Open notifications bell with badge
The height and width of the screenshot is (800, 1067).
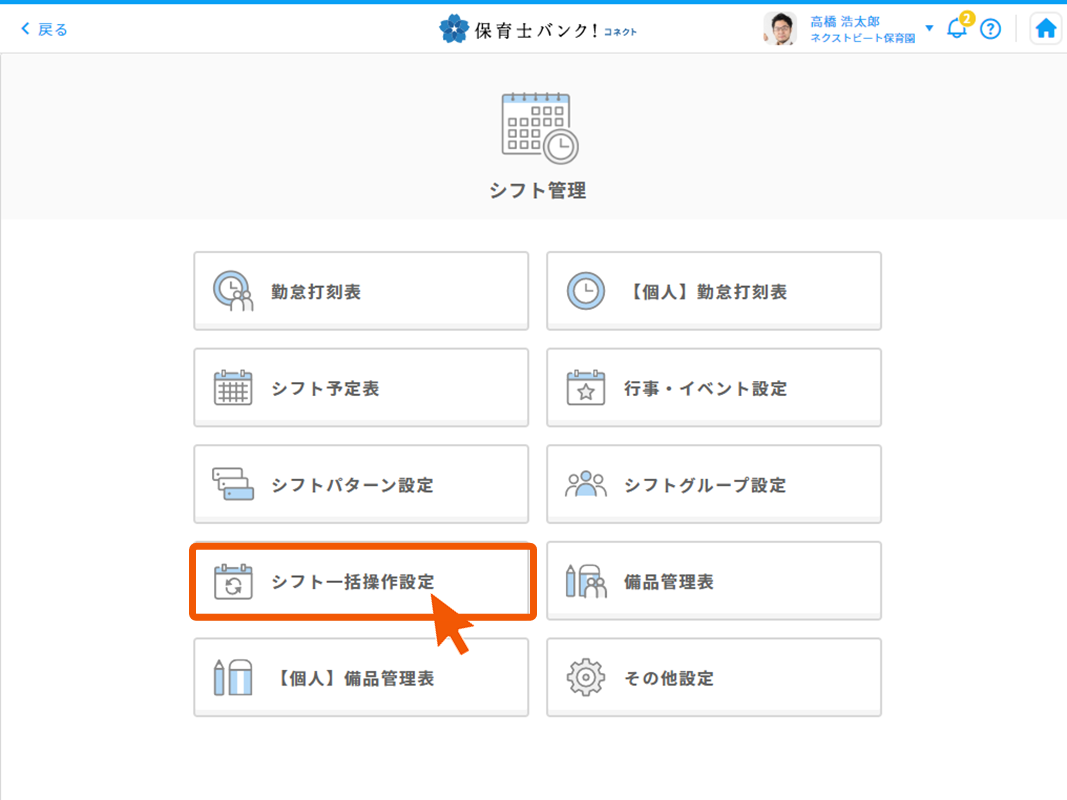click(x=957, y=28)
